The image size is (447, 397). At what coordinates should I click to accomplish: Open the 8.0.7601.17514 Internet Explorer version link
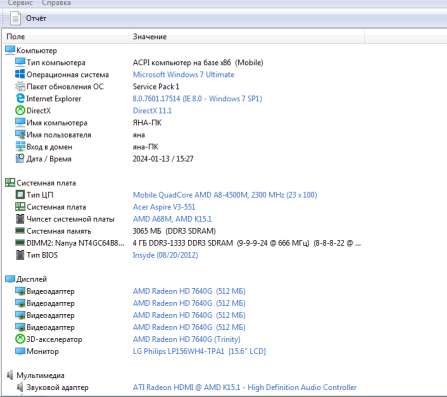coord(197,99)
